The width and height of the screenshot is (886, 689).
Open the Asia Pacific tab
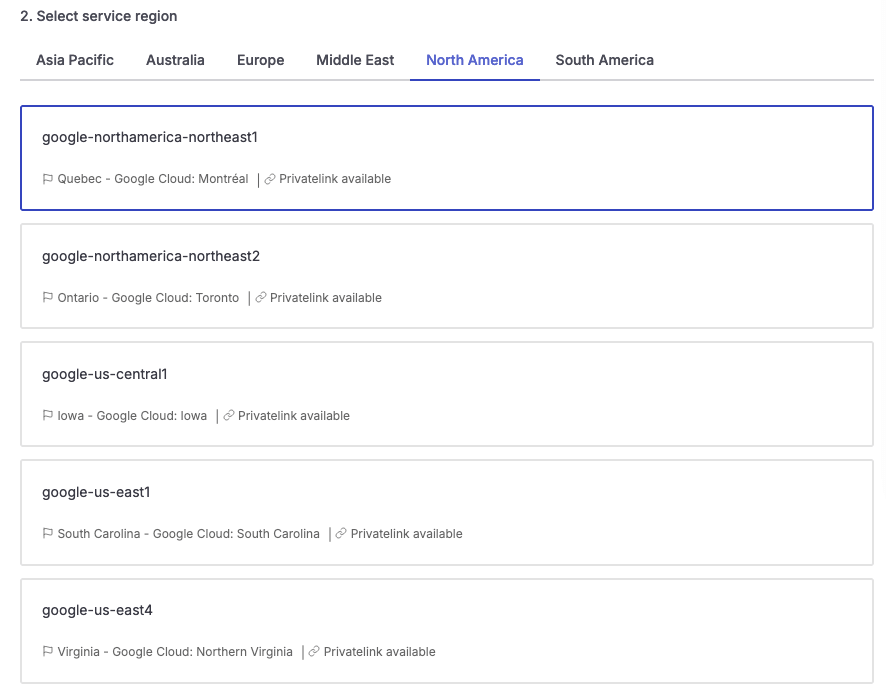click(x=74, y=60)
